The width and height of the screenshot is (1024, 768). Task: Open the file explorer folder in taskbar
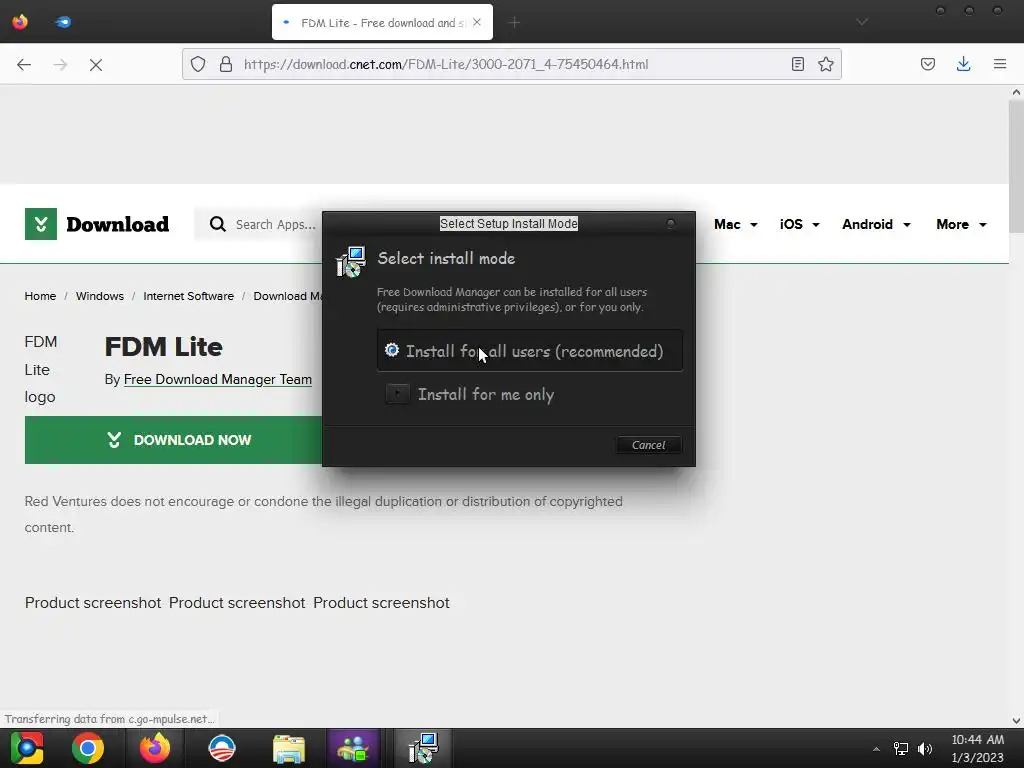[x=289, y=748]
